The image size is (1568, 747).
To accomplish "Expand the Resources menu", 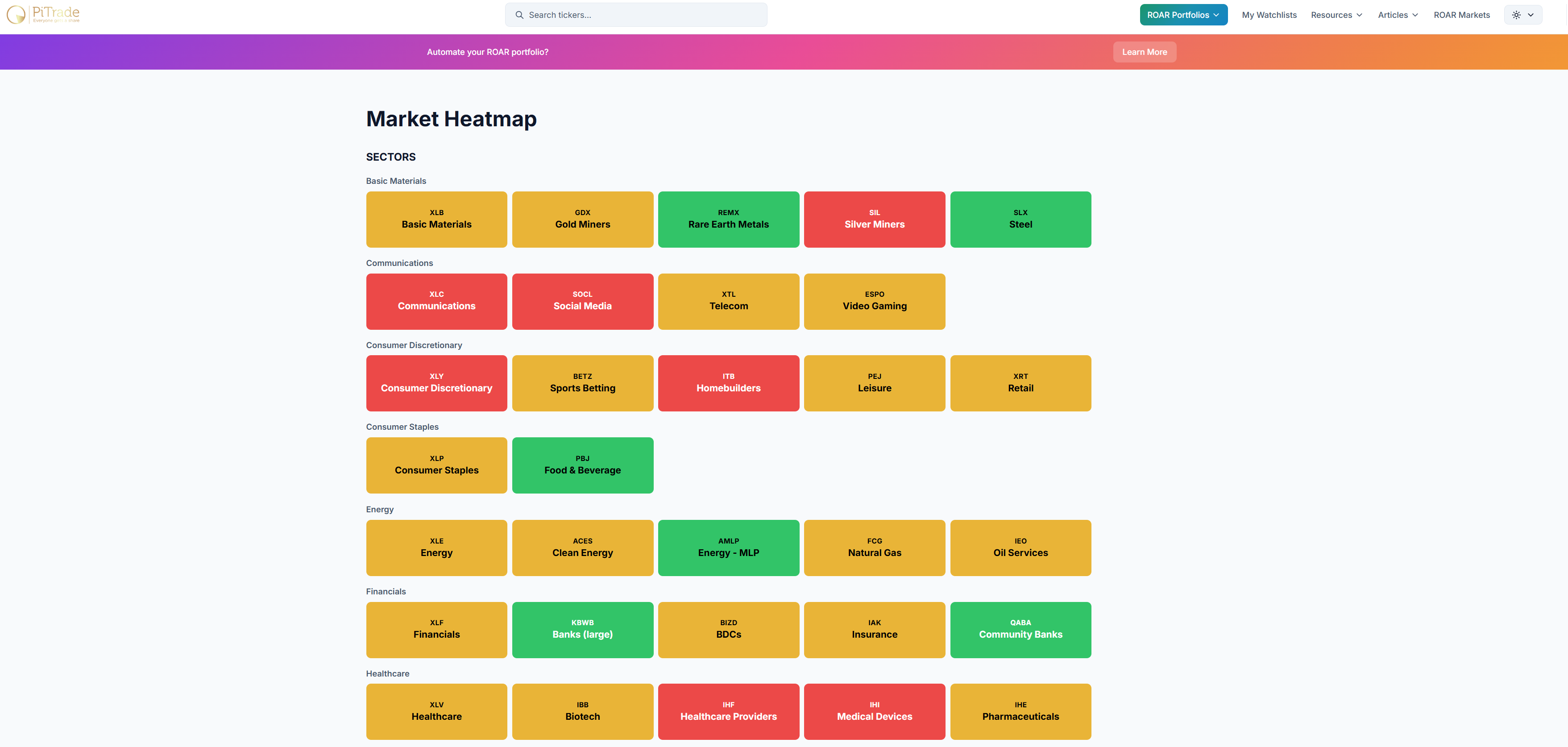I will point(1336,15).
